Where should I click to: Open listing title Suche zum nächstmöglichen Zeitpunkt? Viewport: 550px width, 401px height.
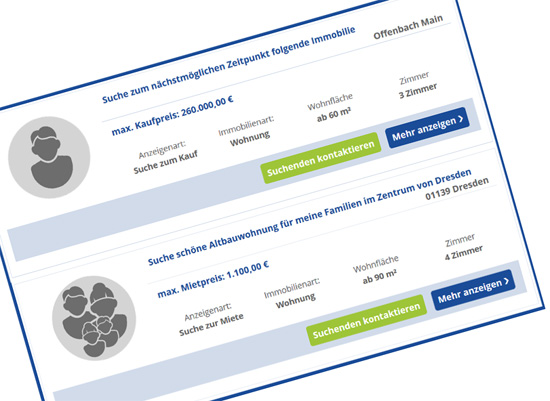point(228,65)
